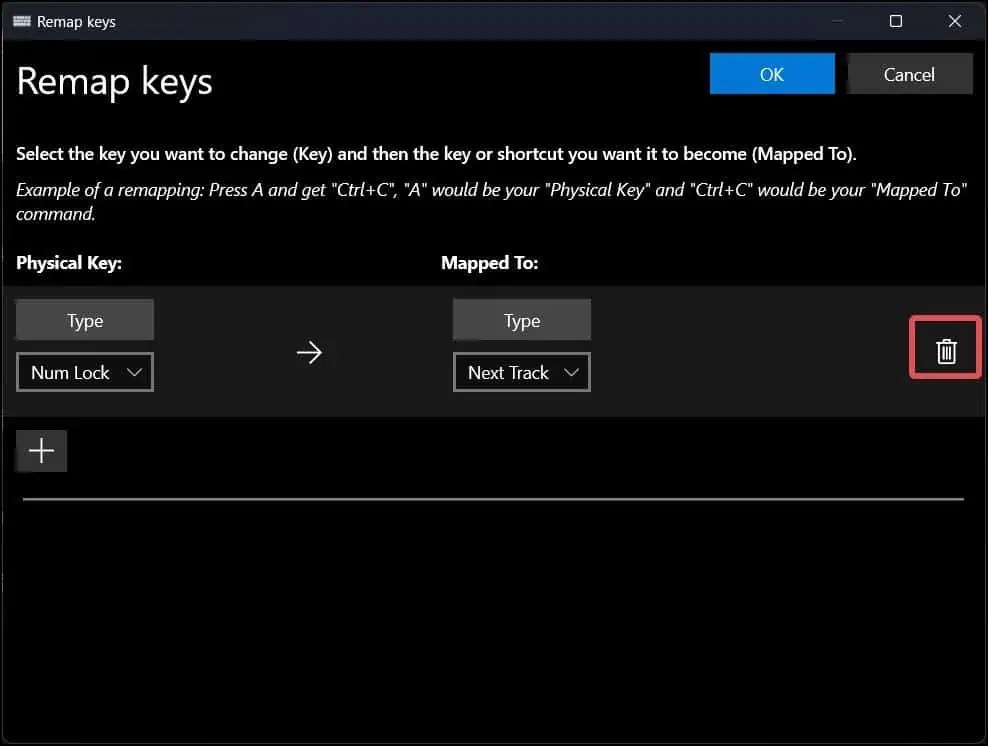The image size is (988, 746).
Task: Close the Remap keys dialog
Action: click(x=954, y=21)
